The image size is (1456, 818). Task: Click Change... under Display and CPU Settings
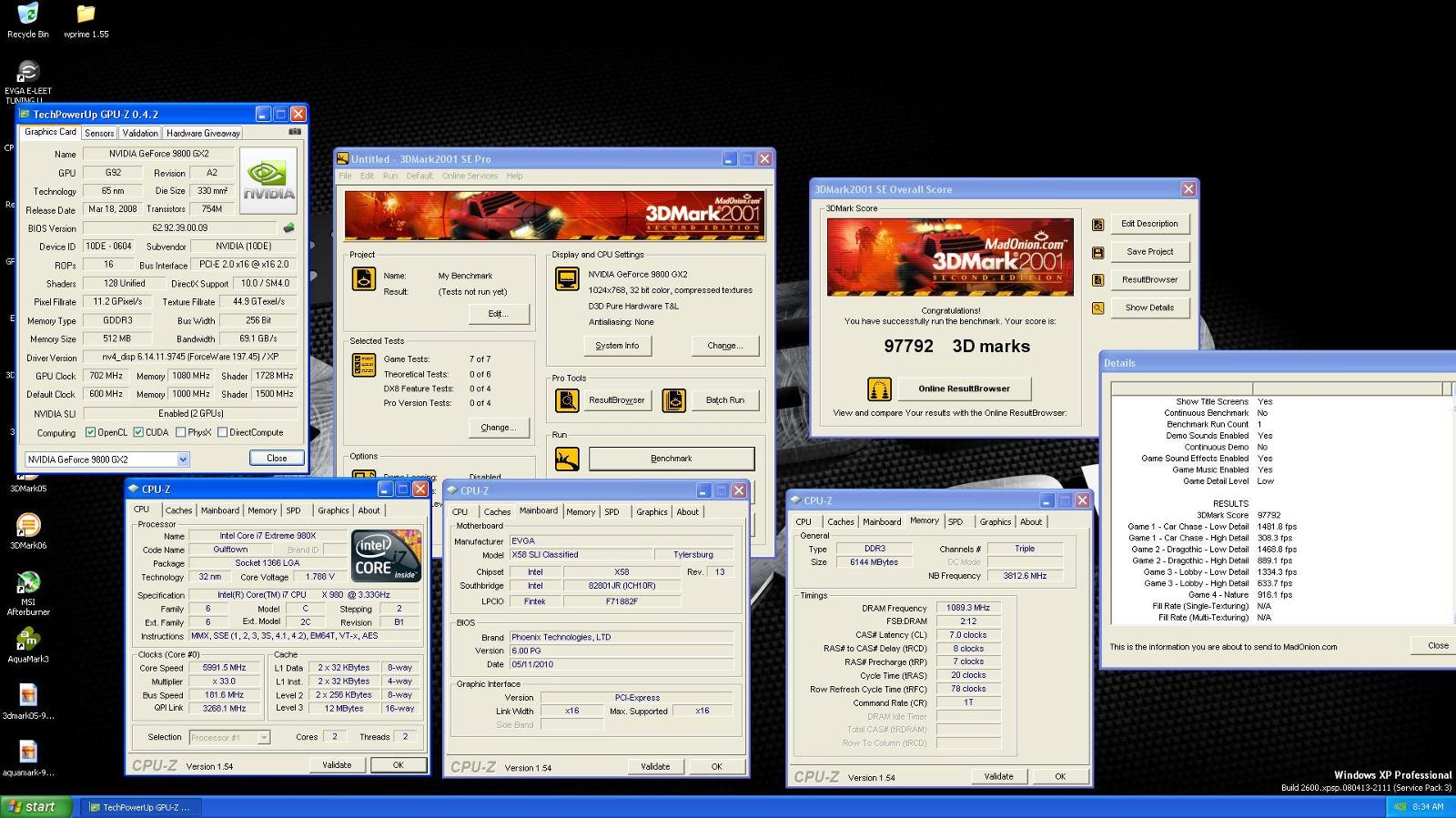coord(724,346)
